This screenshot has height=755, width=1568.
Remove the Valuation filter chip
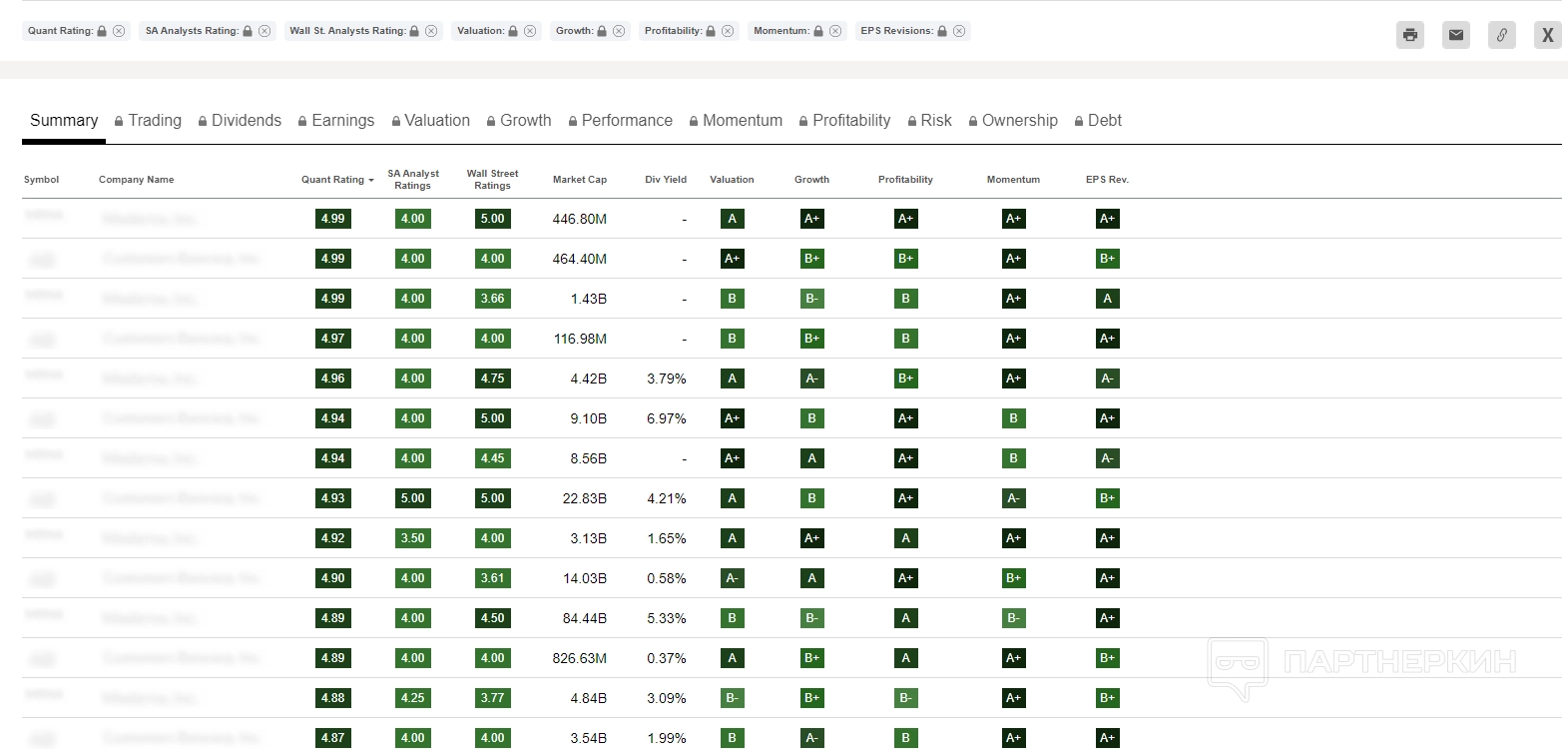coord(530,31)
